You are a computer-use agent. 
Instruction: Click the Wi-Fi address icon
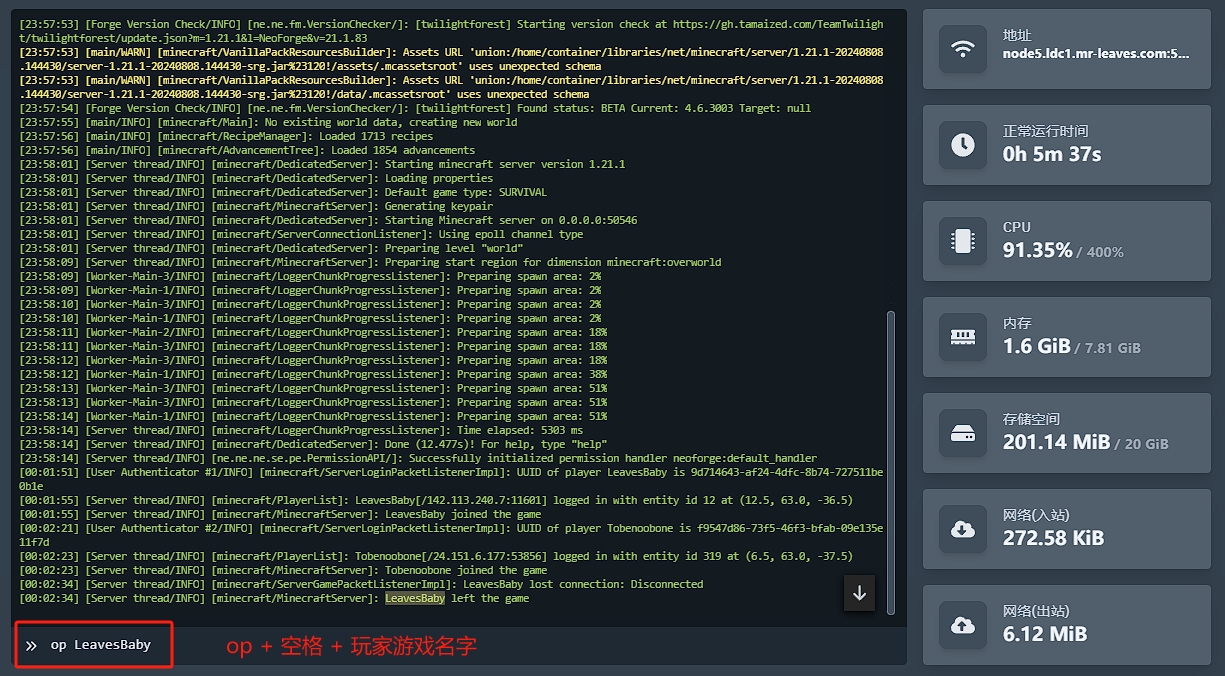[962, 49]
